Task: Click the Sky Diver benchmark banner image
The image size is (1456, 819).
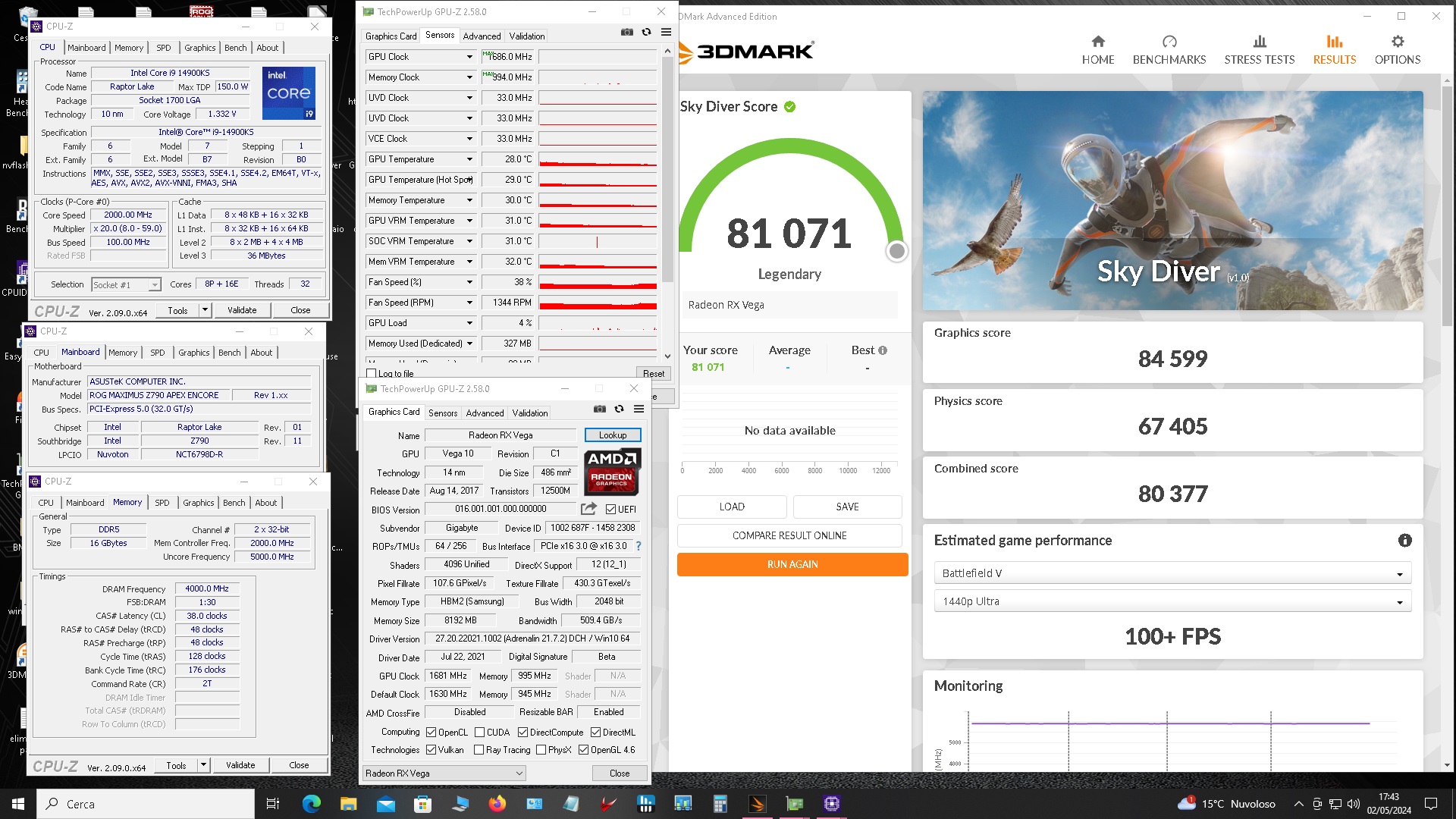Action: click(x=1172, y=200)
